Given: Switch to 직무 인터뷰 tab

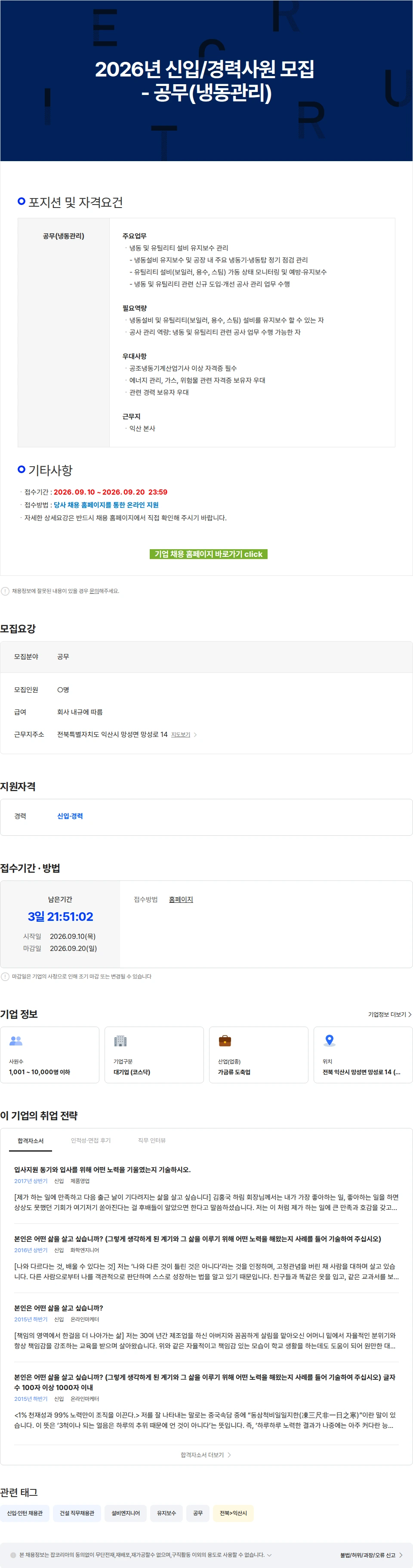Looking at the screenshot, I should pyautogui.click(x=152, y=1140).
